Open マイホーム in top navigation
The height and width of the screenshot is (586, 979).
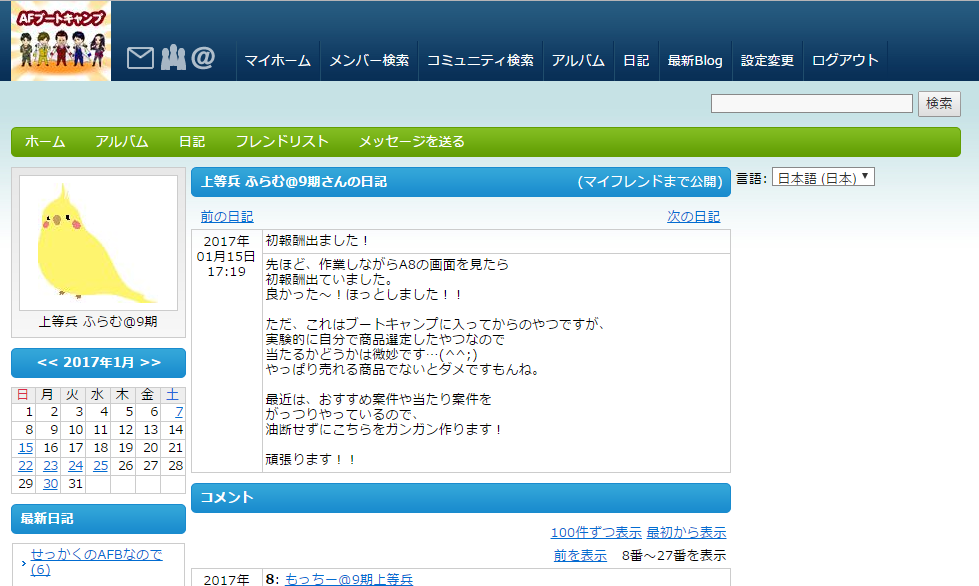tap(278, 60)
